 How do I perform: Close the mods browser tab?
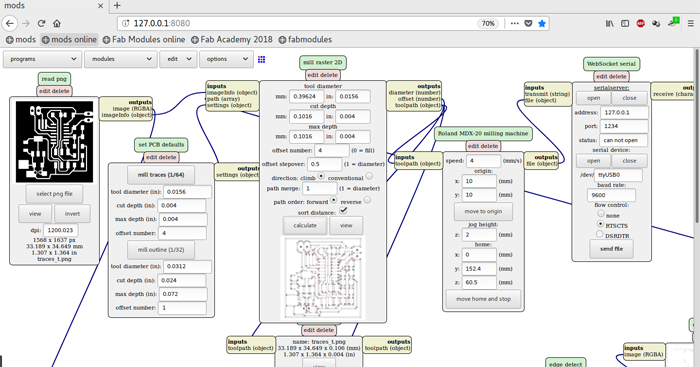pyautogui.click(x=100, y=6)
